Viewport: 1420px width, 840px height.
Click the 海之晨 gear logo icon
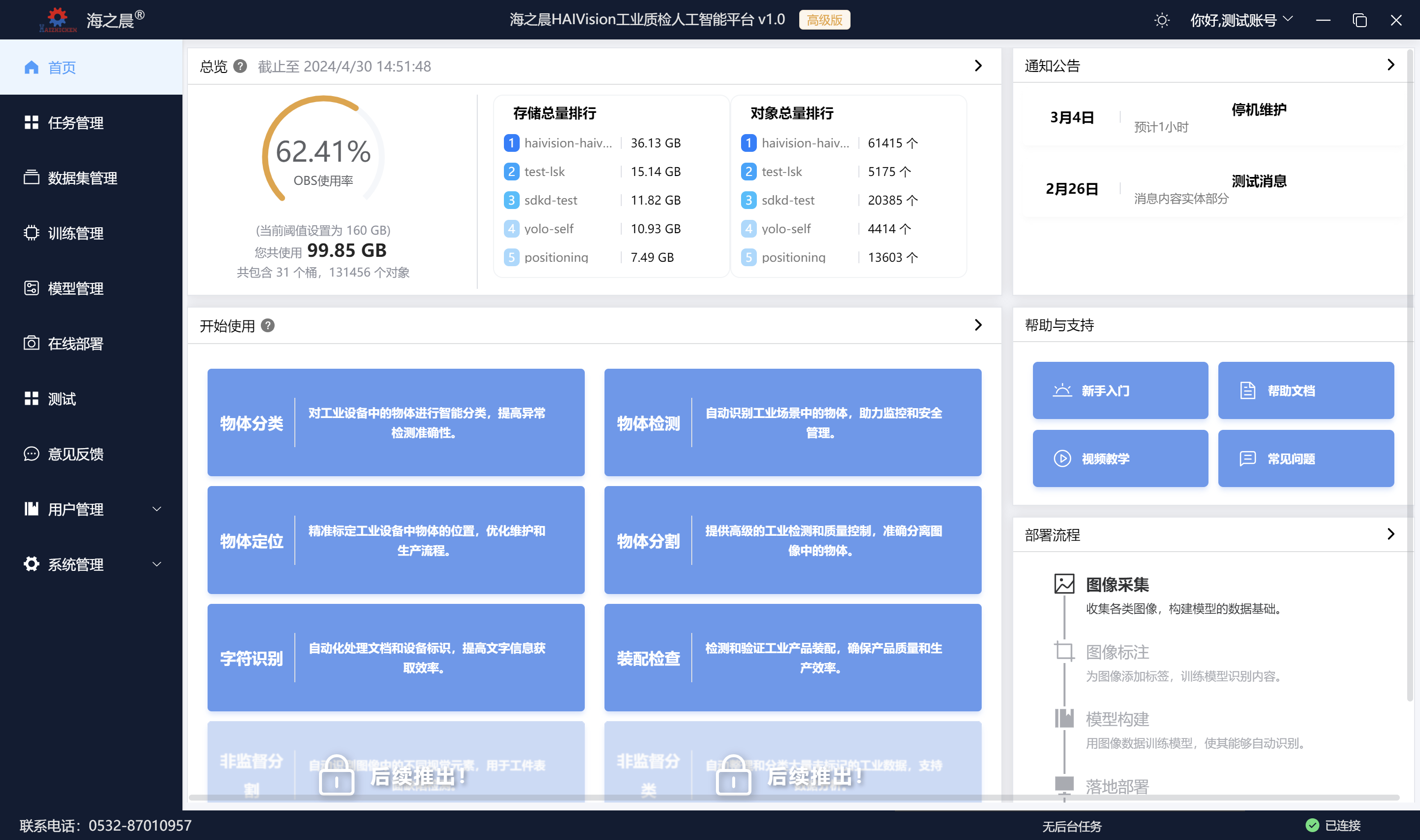58,20
